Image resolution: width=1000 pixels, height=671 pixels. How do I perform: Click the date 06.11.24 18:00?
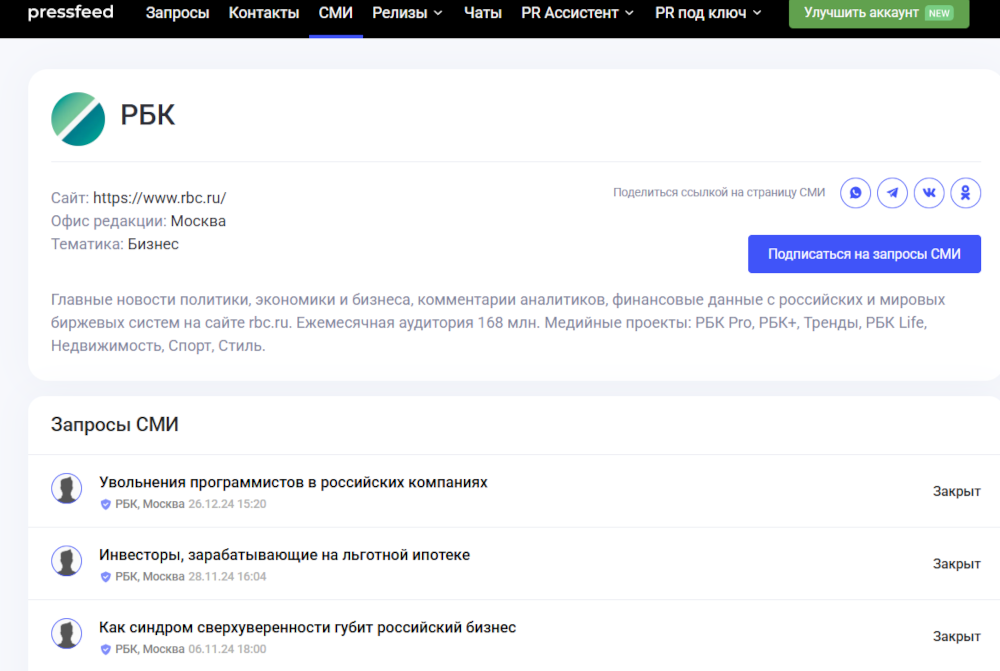tap(227, 649)
